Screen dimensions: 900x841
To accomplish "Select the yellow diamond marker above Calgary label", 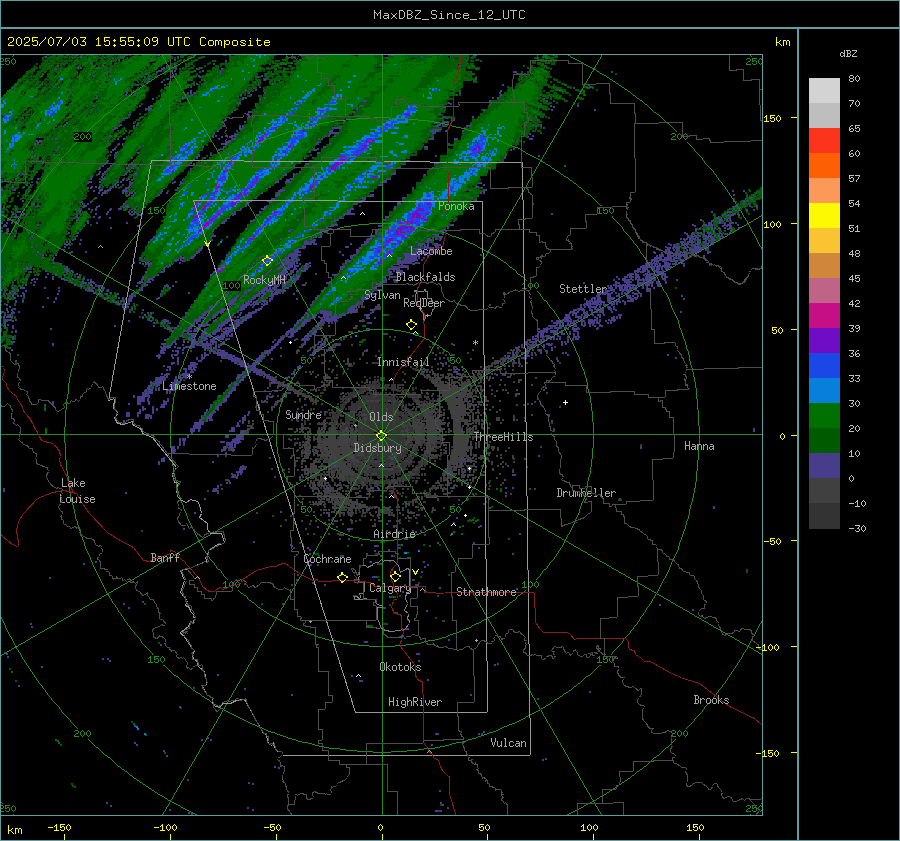I will (x=395, y=576).
